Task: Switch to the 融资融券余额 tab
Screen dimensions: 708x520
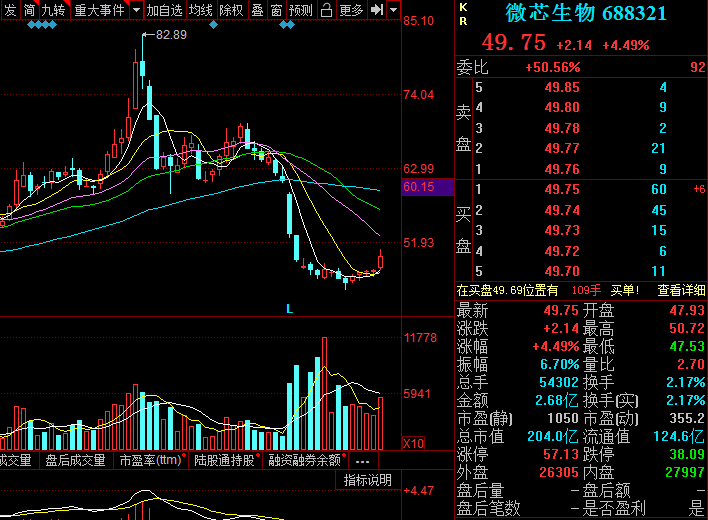Action: [x=304, y=460]
